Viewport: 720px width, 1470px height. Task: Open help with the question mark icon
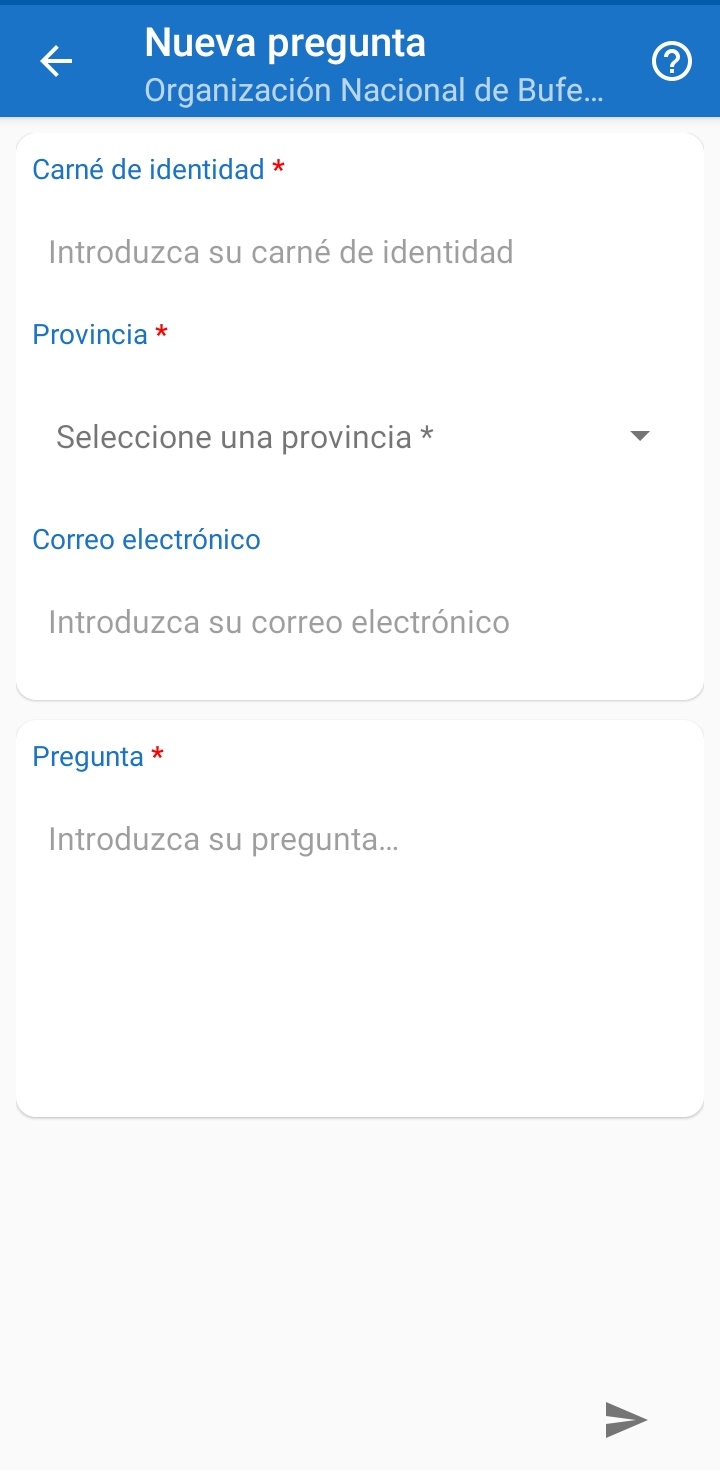click(x=671, y=62)
